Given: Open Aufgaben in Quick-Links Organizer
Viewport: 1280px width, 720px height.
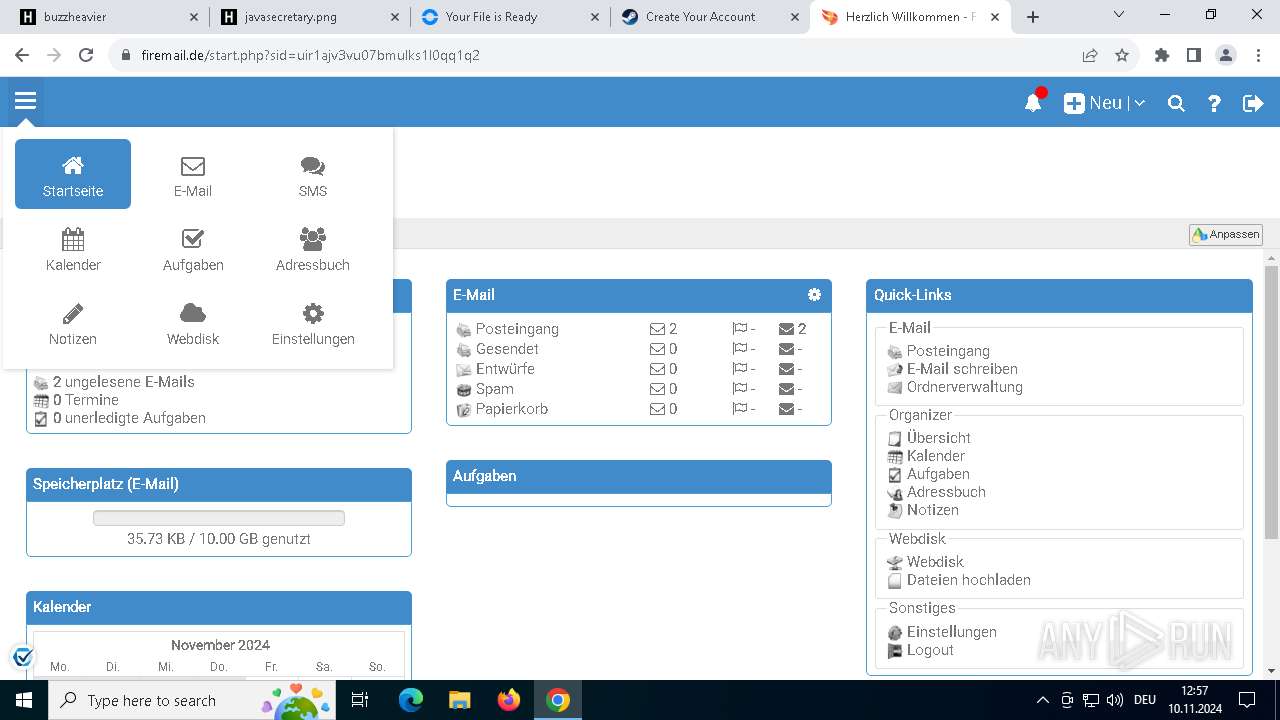Looking at the screenshot, I should (938, 474).
